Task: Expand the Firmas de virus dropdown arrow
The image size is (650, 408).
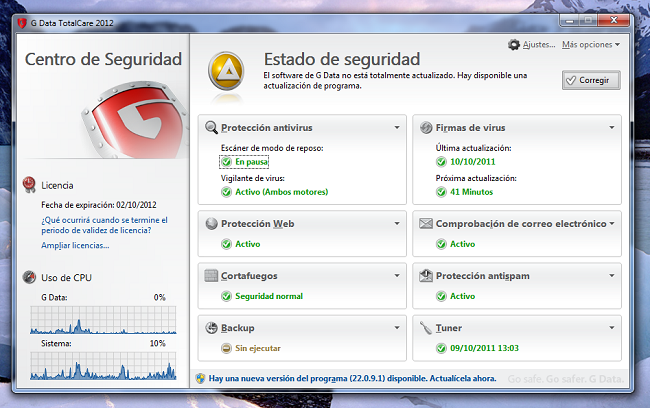Action: (611, 127)
